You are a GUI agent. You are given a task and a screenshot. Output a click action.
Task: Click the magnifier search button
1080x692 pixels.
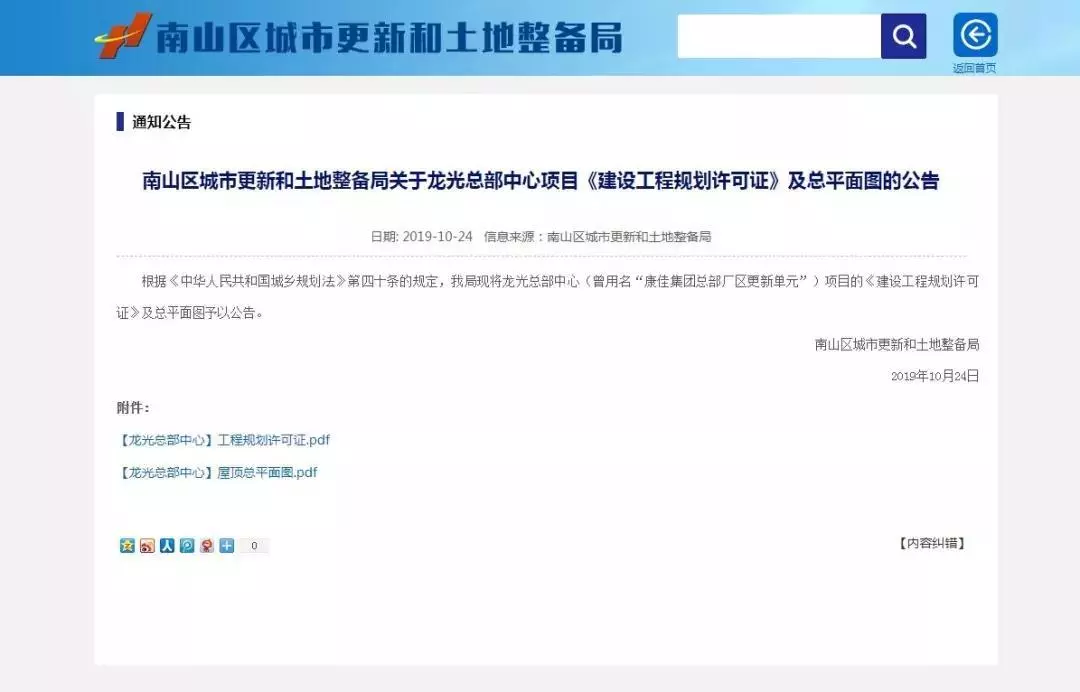[903, 37]
